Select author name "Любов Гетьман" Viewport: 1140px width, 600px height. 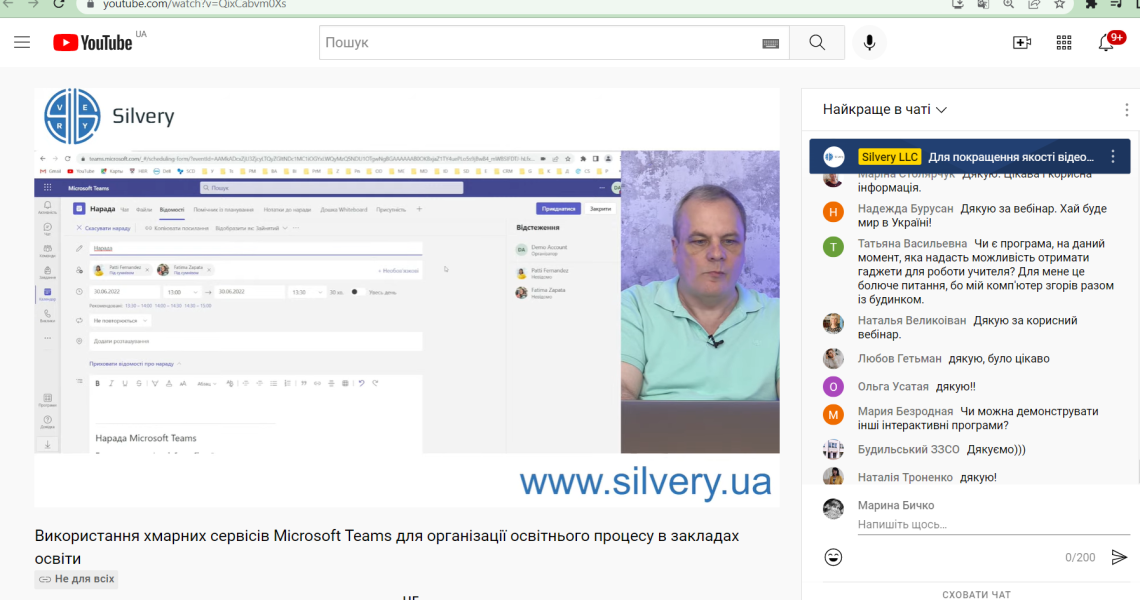coord(899,359)
